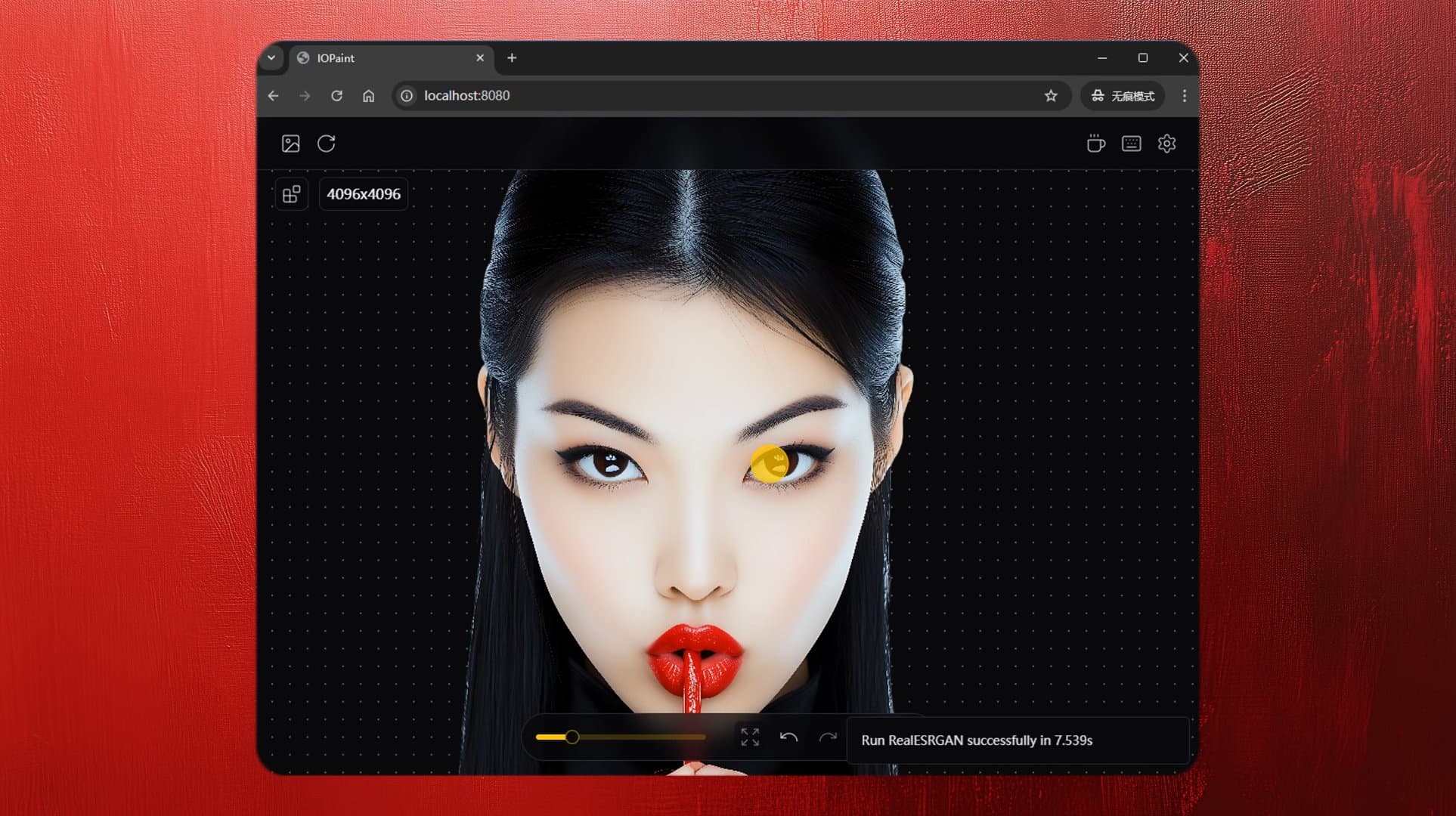The image size is (1456, 816).
Task: Click the yellow brush size slider
Action: click(x=572, y=737)
